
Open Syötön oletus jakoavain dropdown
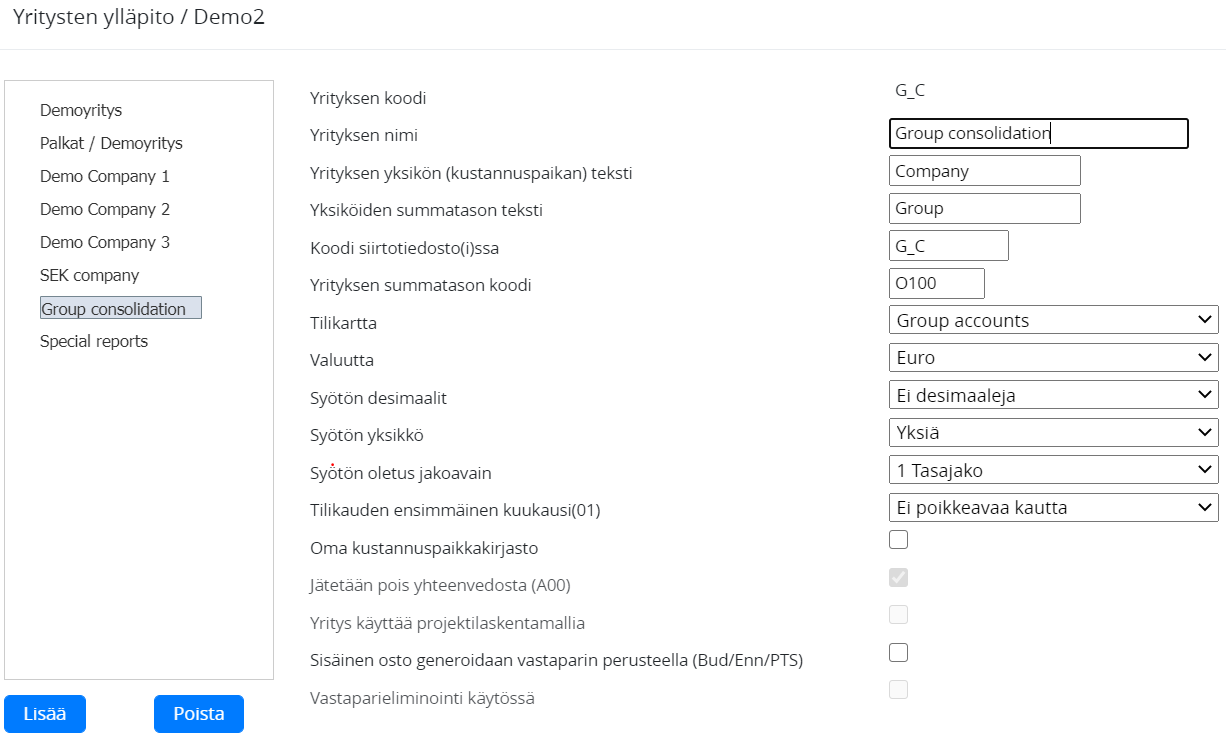[x=1053, y=470]
